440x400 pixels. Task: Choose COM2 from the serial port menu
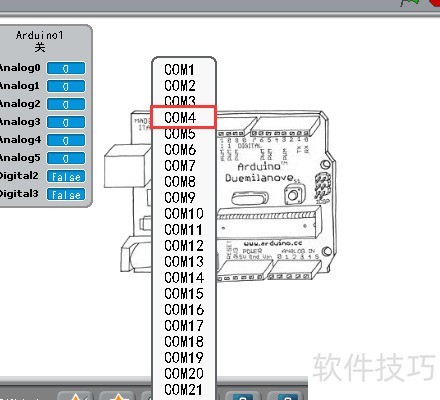tap(180, 86)
